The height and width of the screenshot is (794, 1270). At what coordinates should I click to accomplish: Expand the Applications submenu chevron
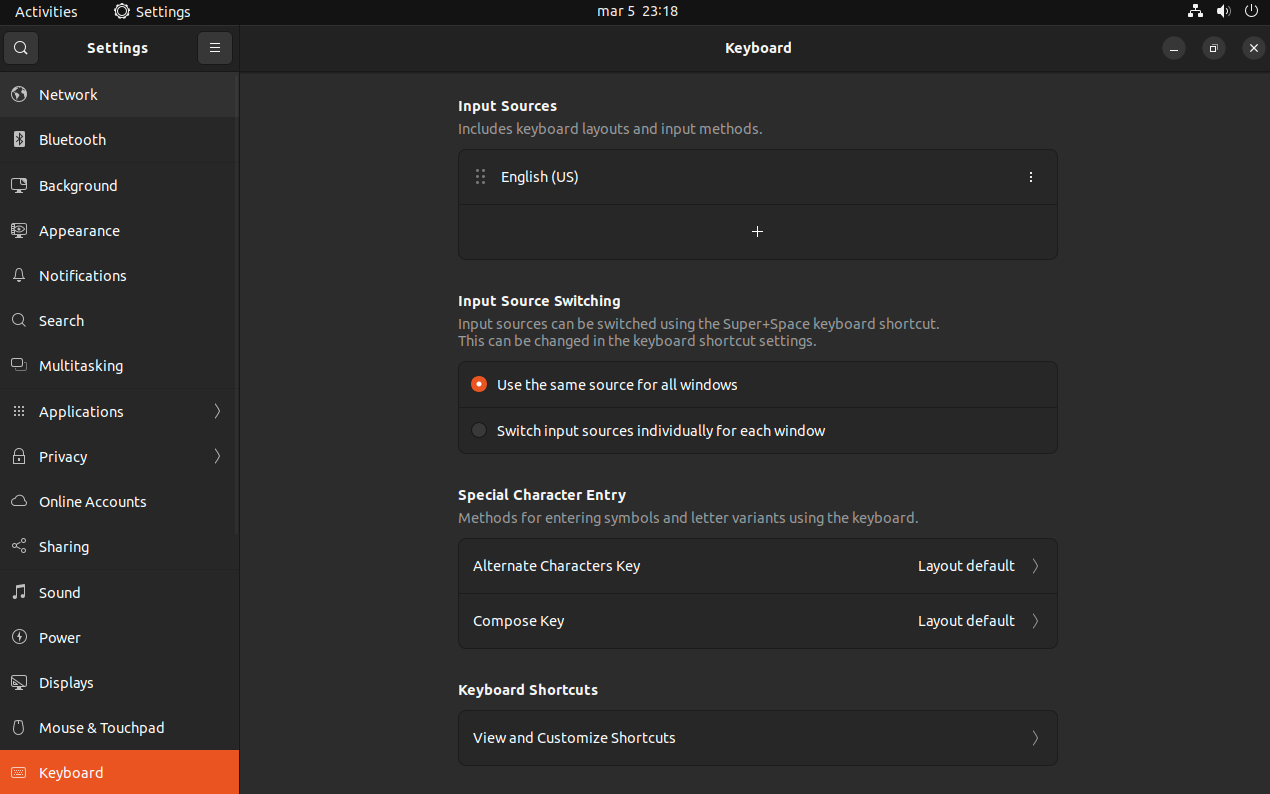tap(217, 412)
